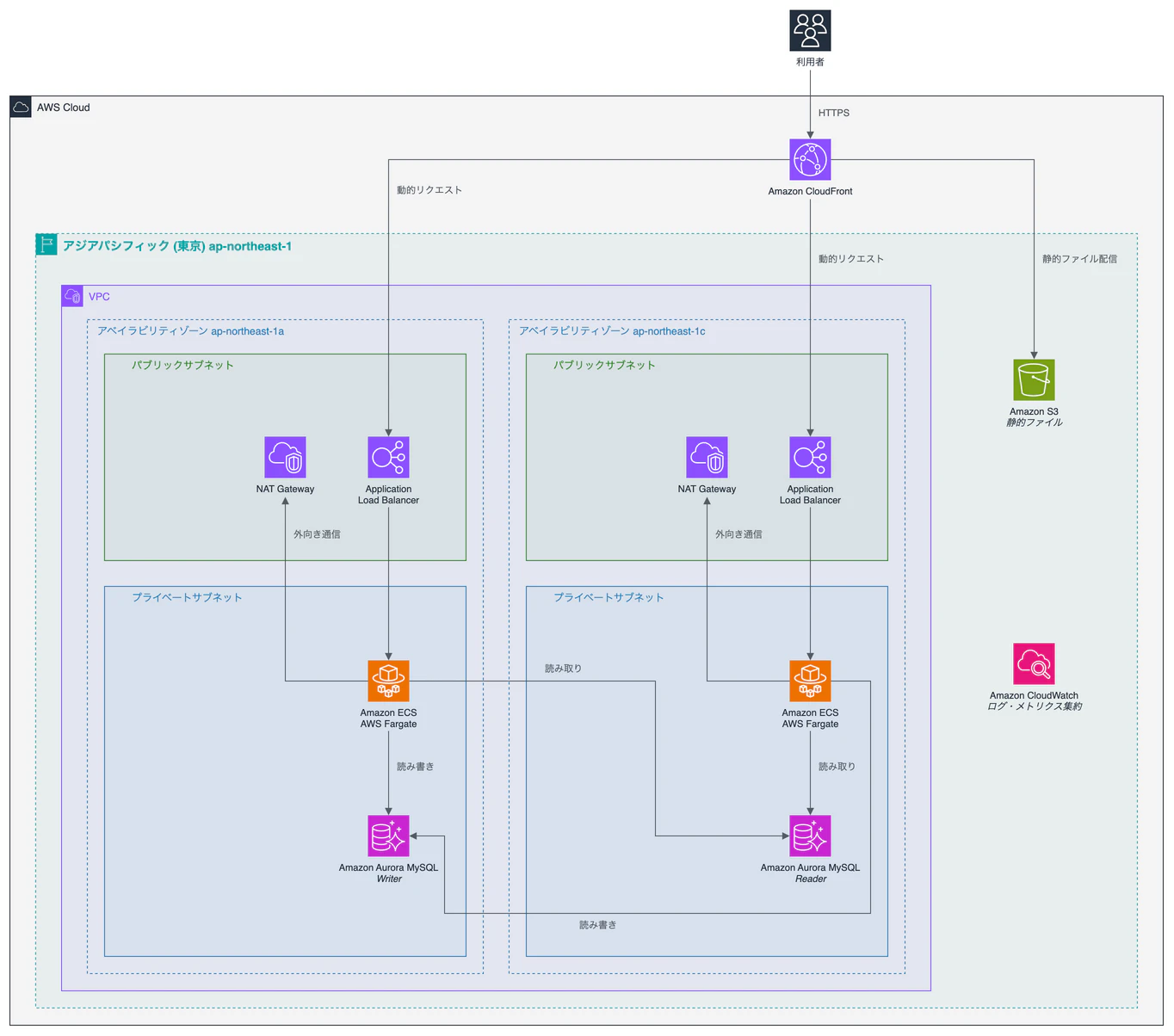Click NAT Gateway icon in ap-northeast-1a
The height and width of the screenshot is (1036, 1174).
(285, 458)
